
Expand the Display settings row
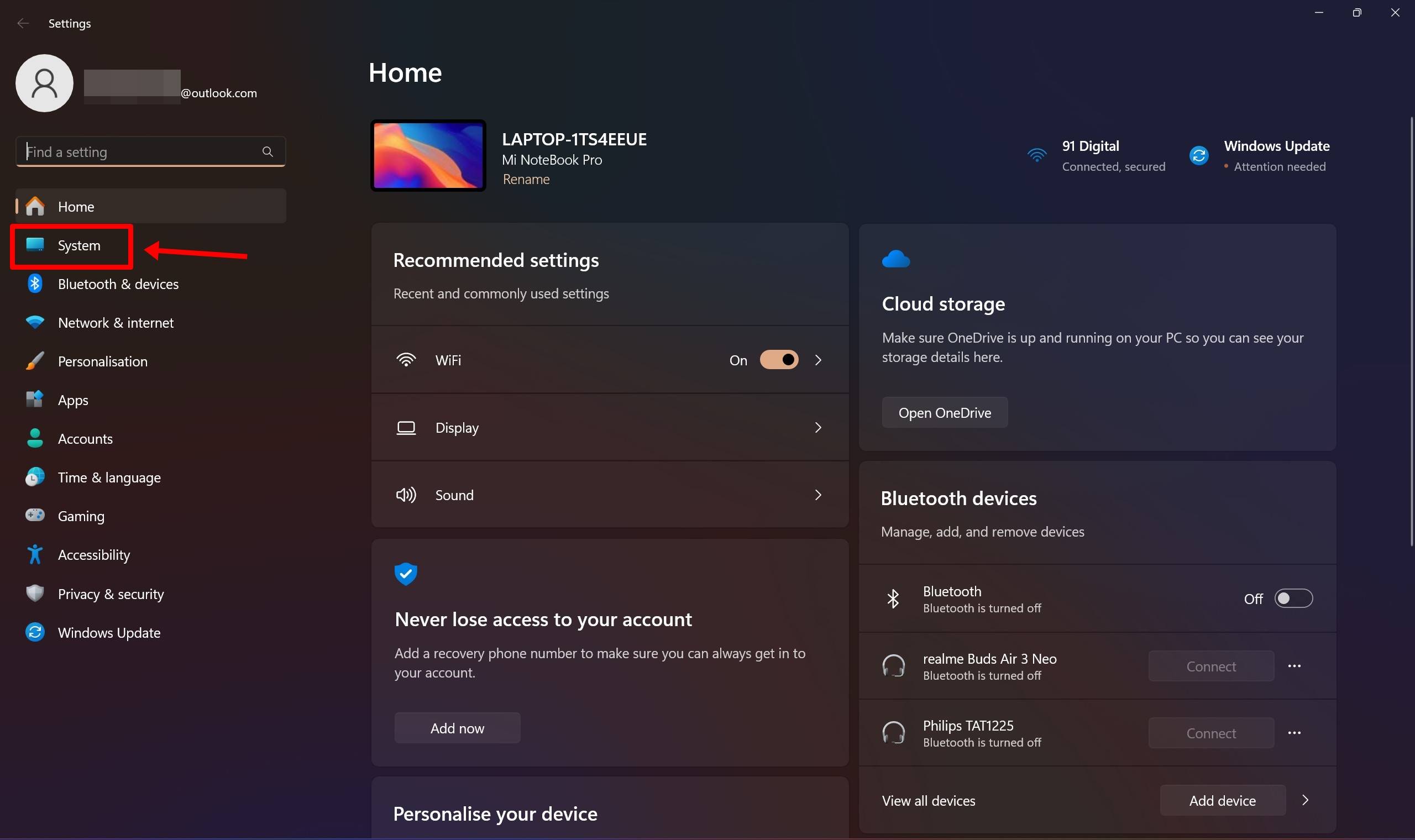point(818,427)
